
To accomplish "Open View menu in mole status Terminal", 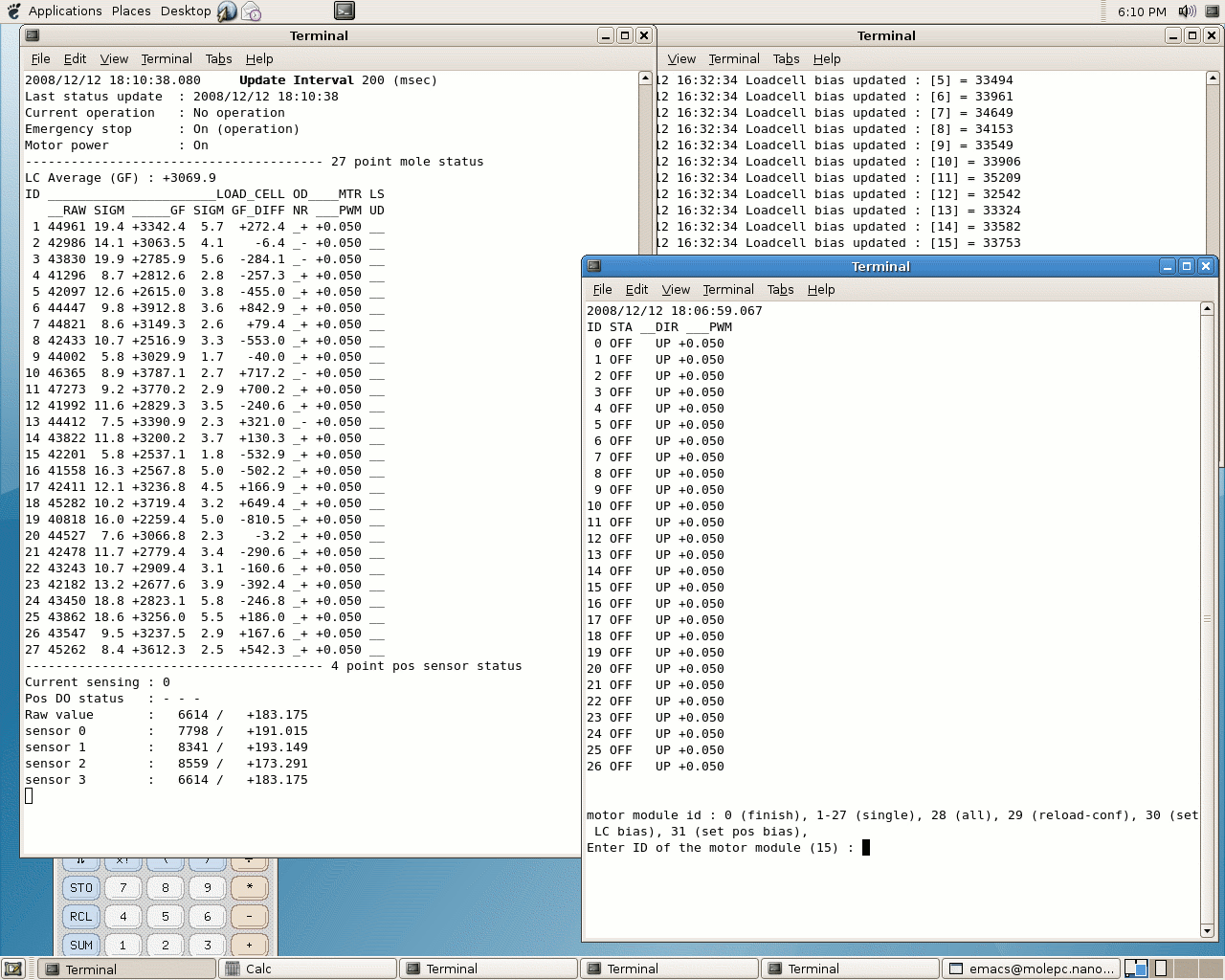I will (114, 58).
